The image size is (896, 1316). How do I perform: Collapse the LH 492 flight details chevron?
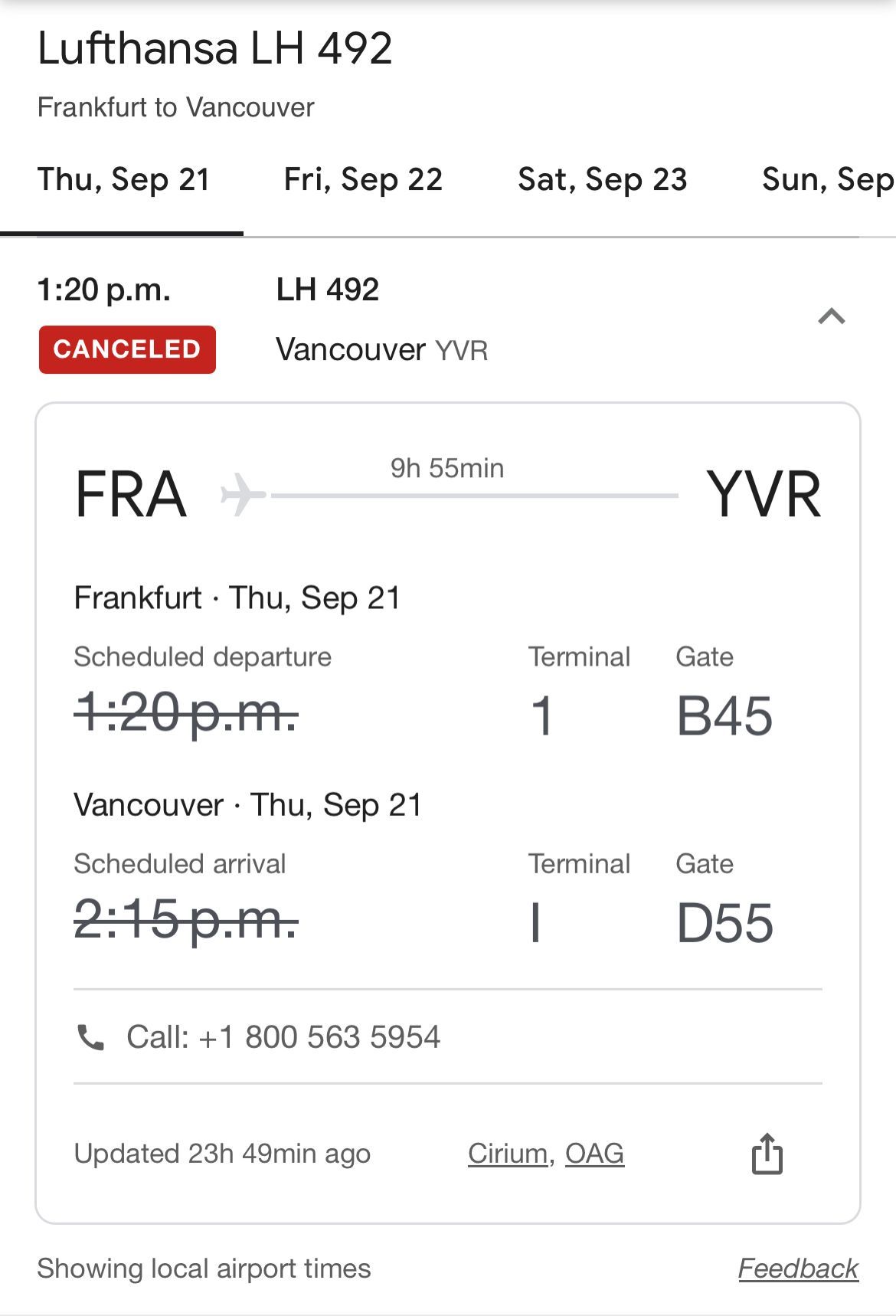832,316
